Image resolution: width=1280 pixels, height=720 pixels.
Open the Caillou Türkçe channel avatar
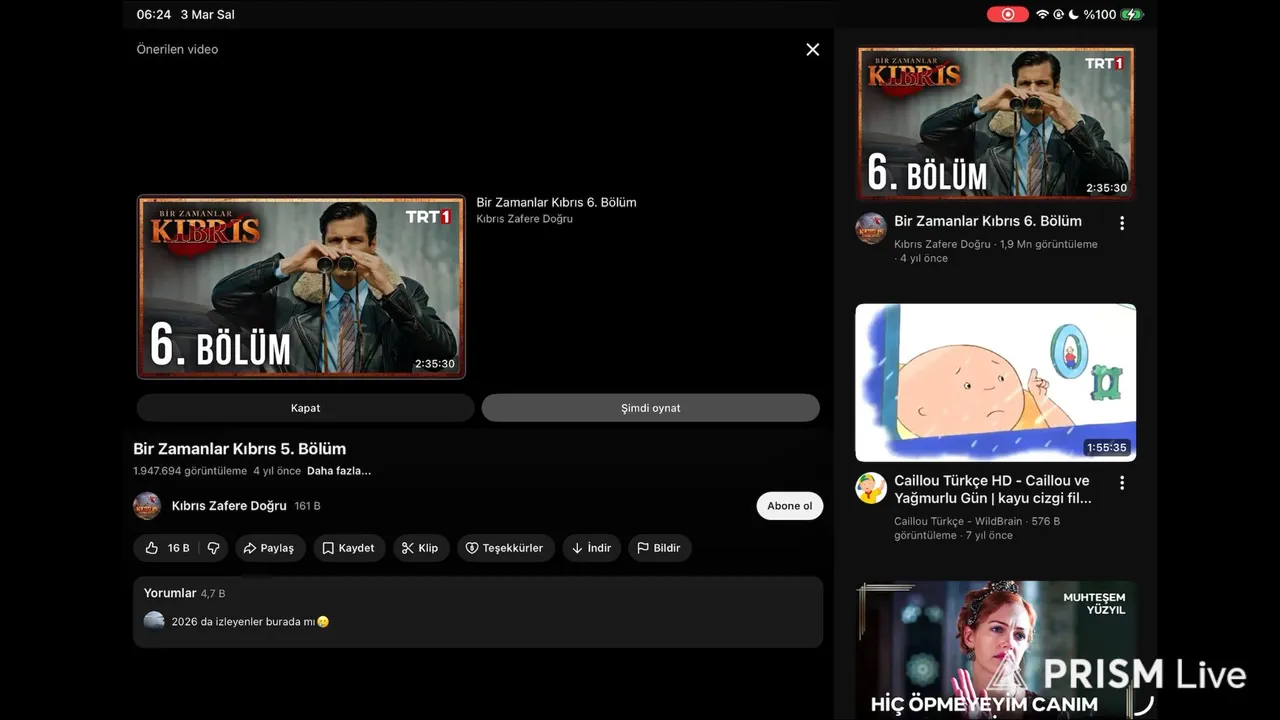(x=871, y=488)
